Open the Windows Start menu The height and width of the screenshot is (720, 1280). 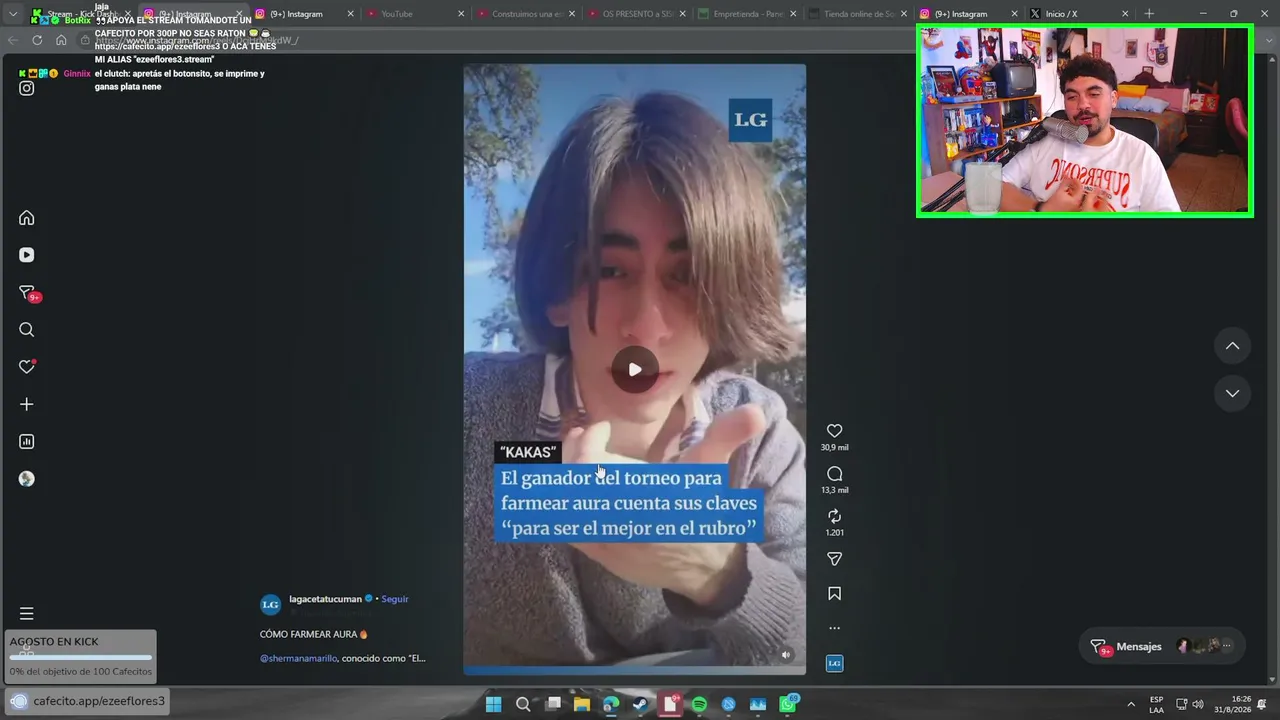point(493,704)
